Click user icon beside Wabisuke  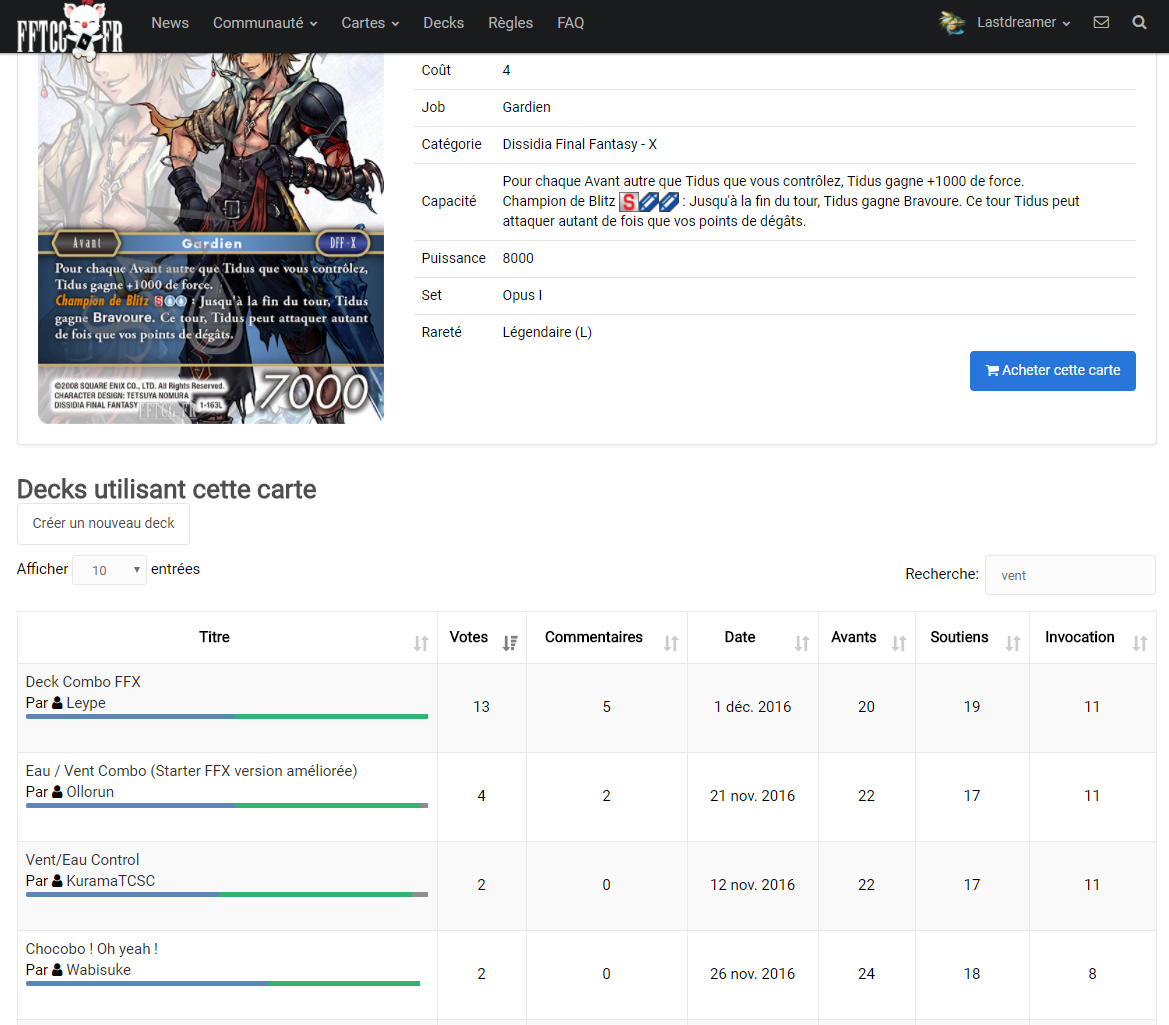[57, 970]
